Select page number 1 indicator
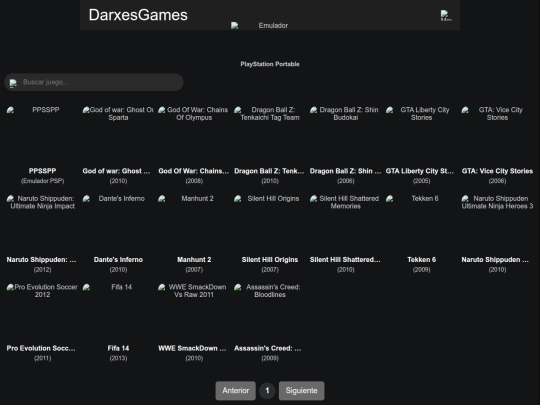Viewport: 540px width, 405px height. click(x=267, y=391)
